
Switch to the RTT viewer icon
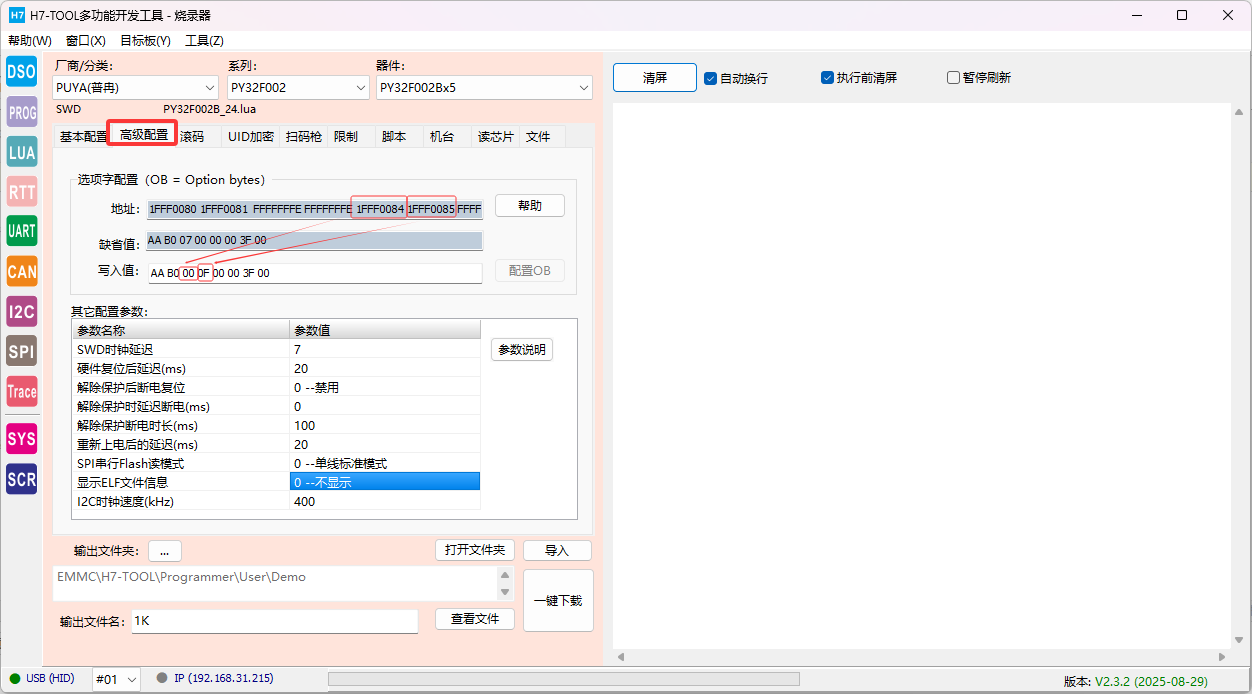[21, 192]
